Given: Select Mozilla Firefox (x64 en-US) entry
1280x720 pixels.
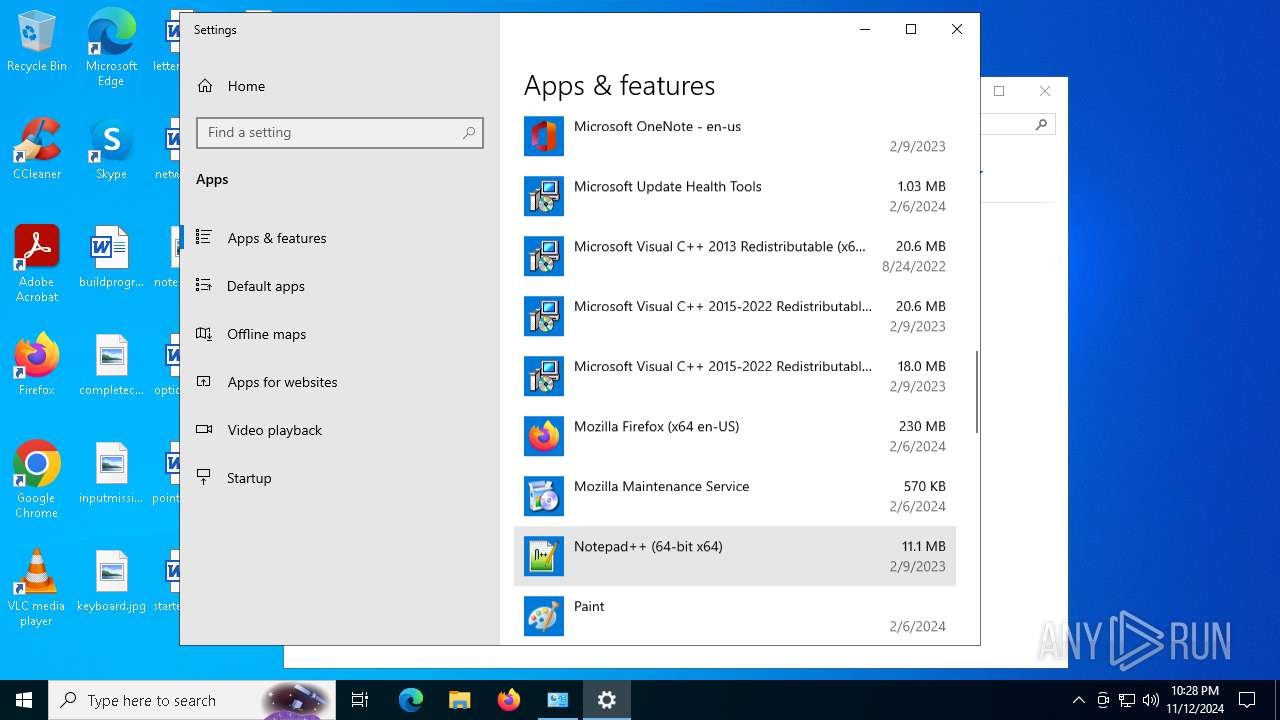Looking at the screenshot, I should (x=735, y=436).
